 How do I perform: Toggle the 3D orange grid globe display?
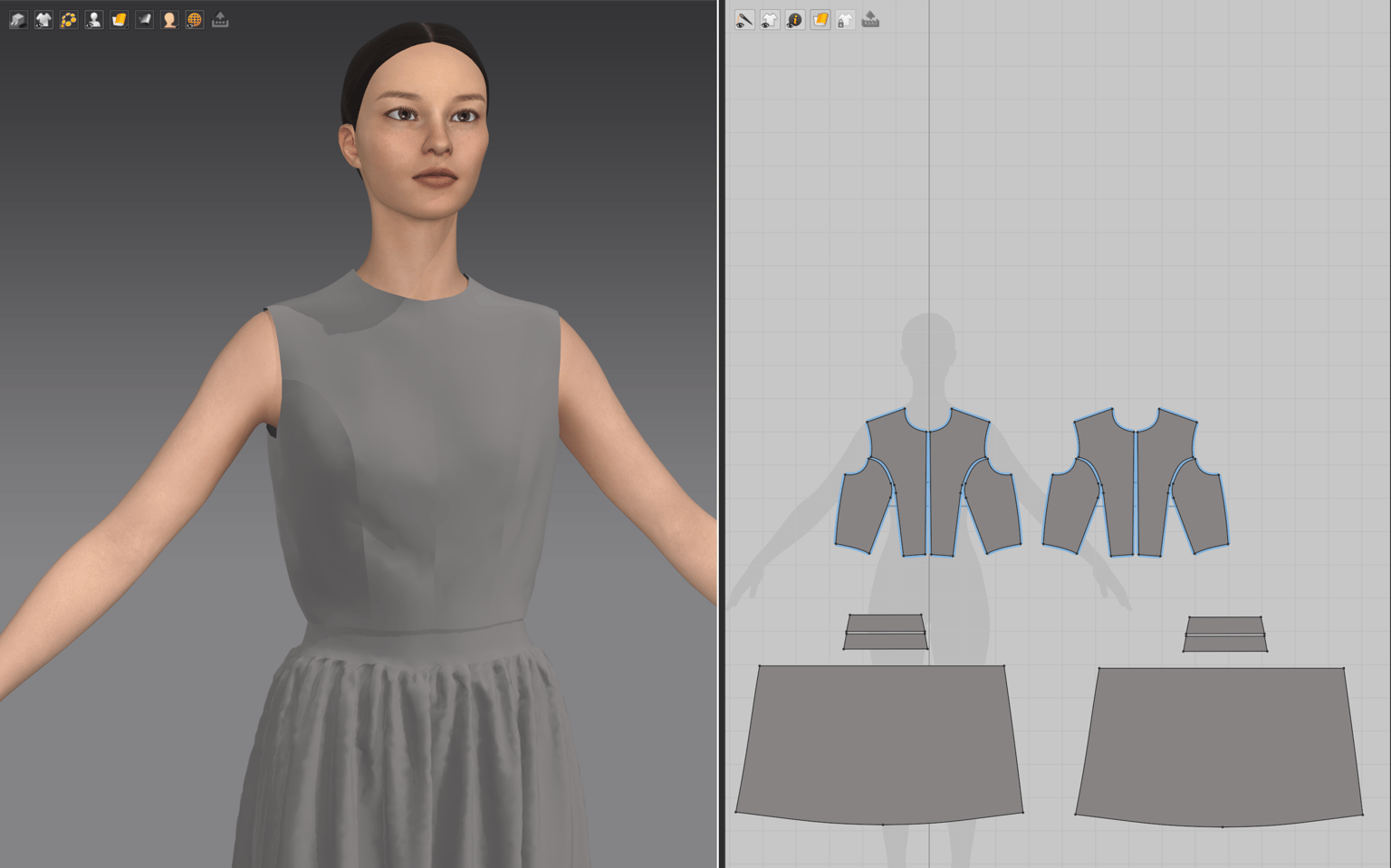195,19
